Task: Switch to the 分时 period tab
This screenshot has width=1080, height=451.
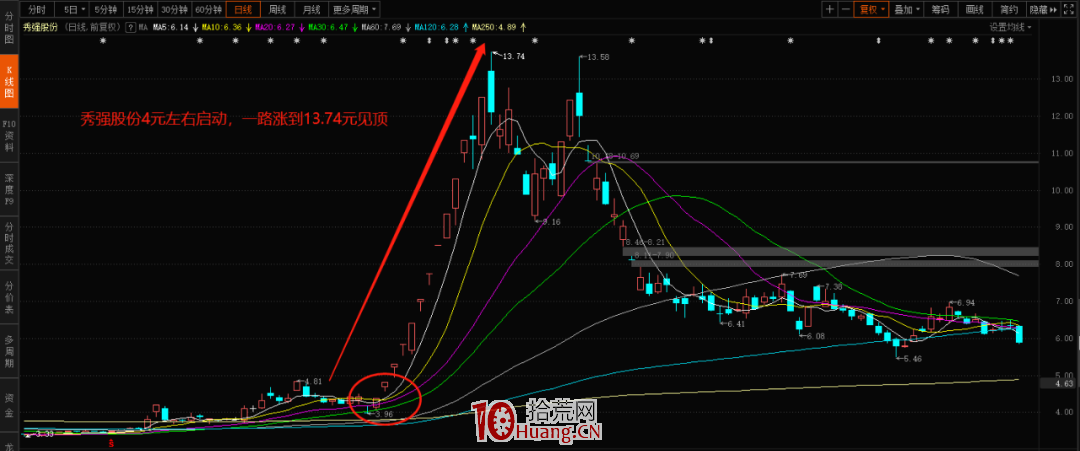Action: coord(36,10)
